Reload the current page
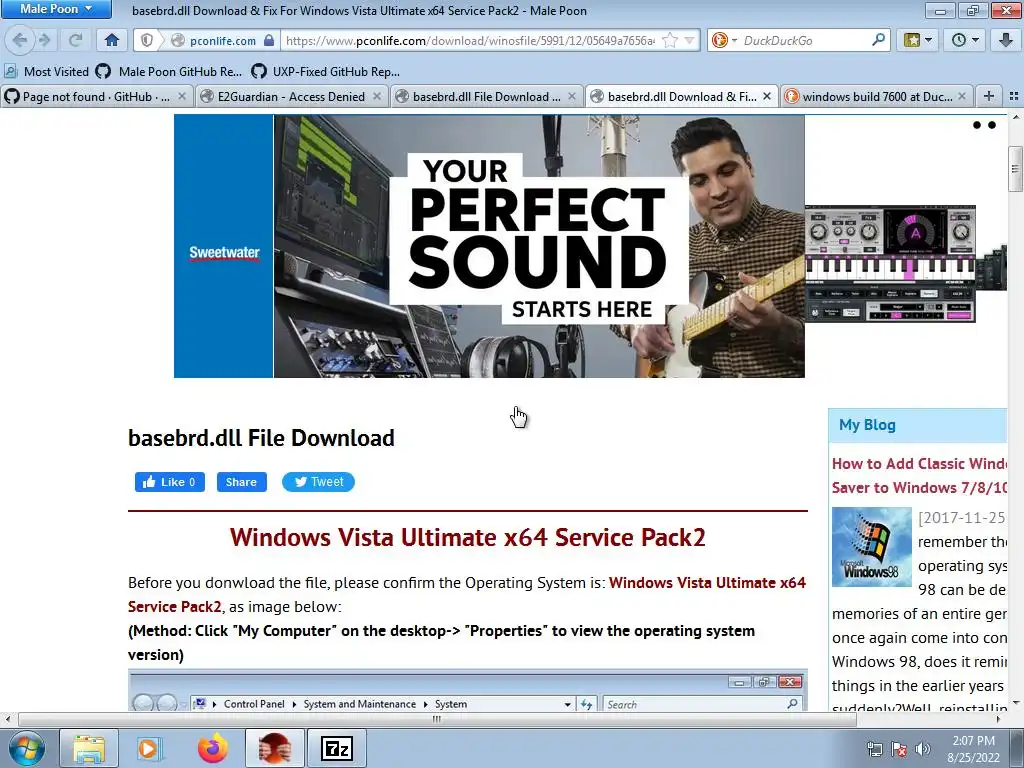Viewport: 1024px width, 768px height. coord(76,40)
